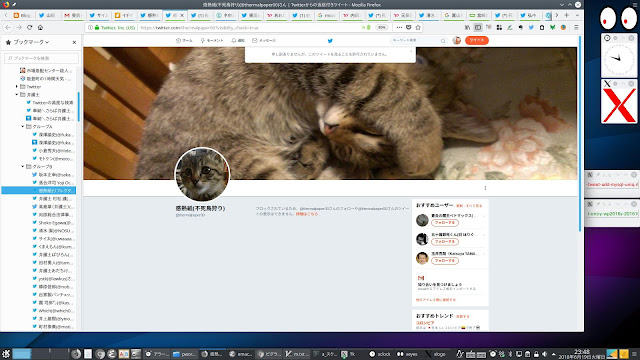Dismiss the notification banner close X
640x360 pixels.
click(411, 51)
